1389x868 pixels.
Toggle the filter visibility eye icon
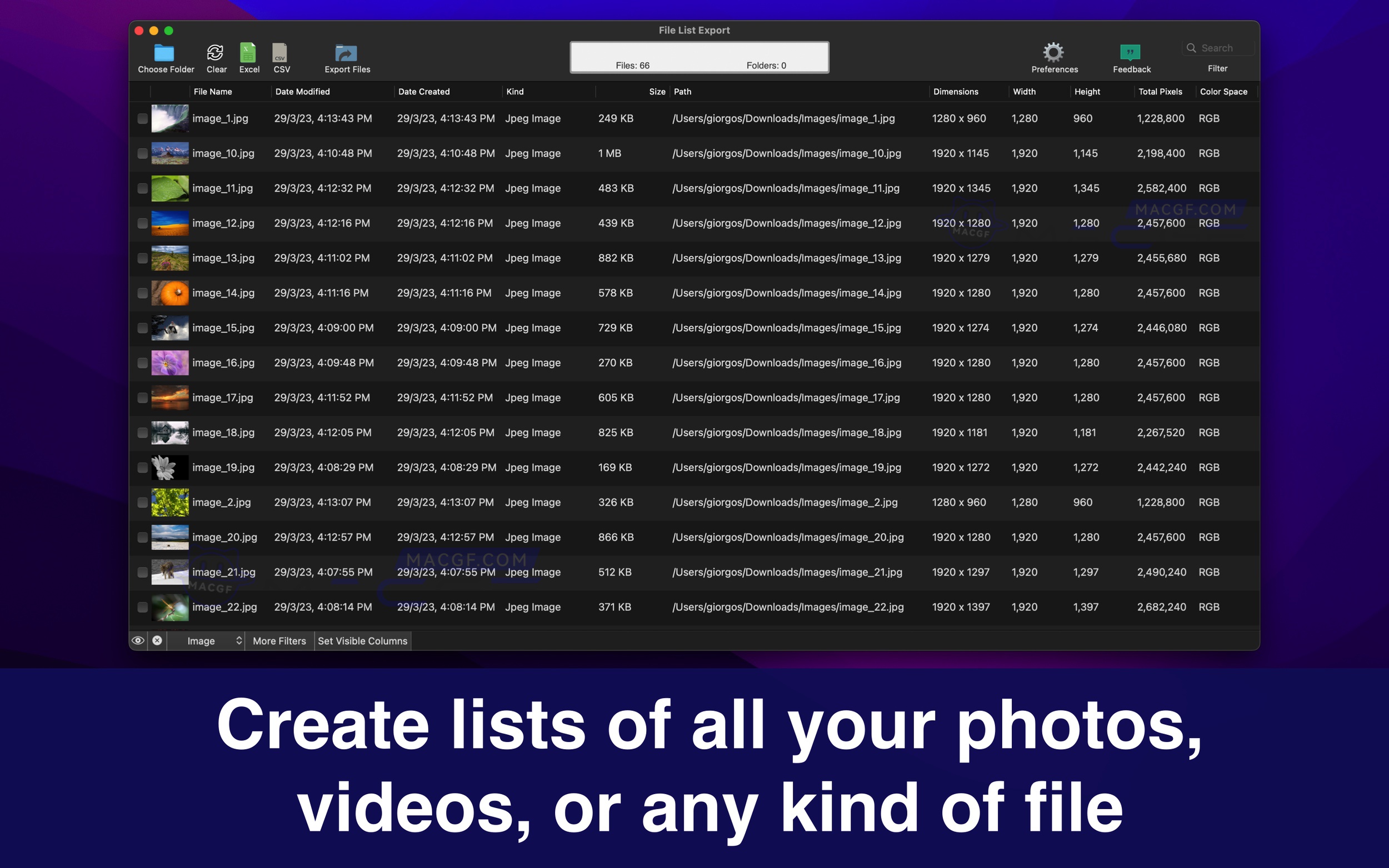click(138, 641)
